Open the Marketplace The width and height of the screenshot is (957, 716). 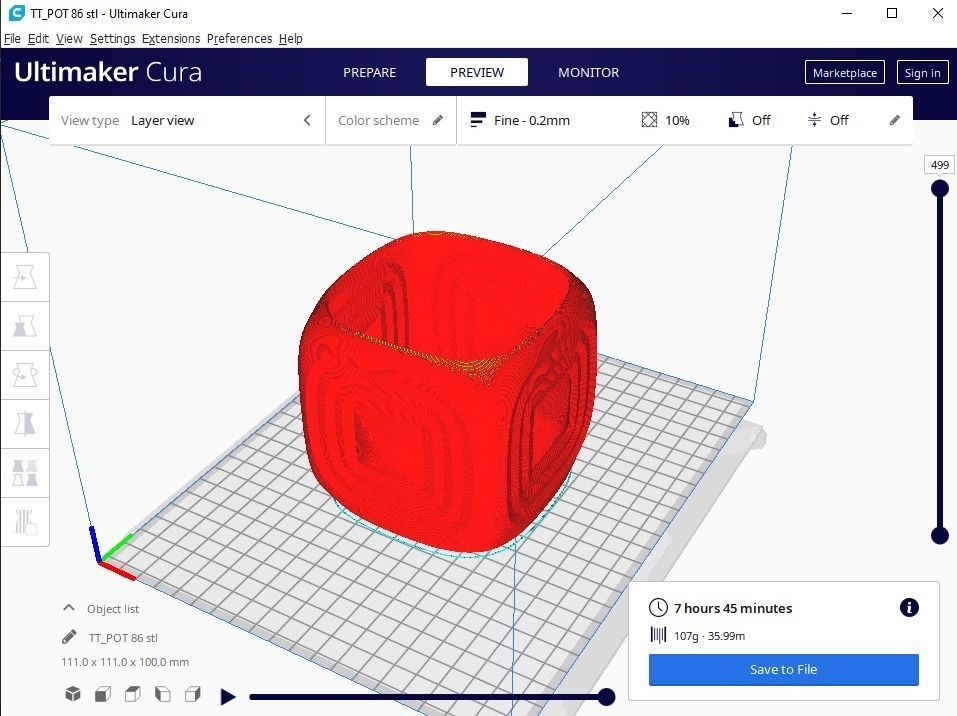[x=845, y=73]
